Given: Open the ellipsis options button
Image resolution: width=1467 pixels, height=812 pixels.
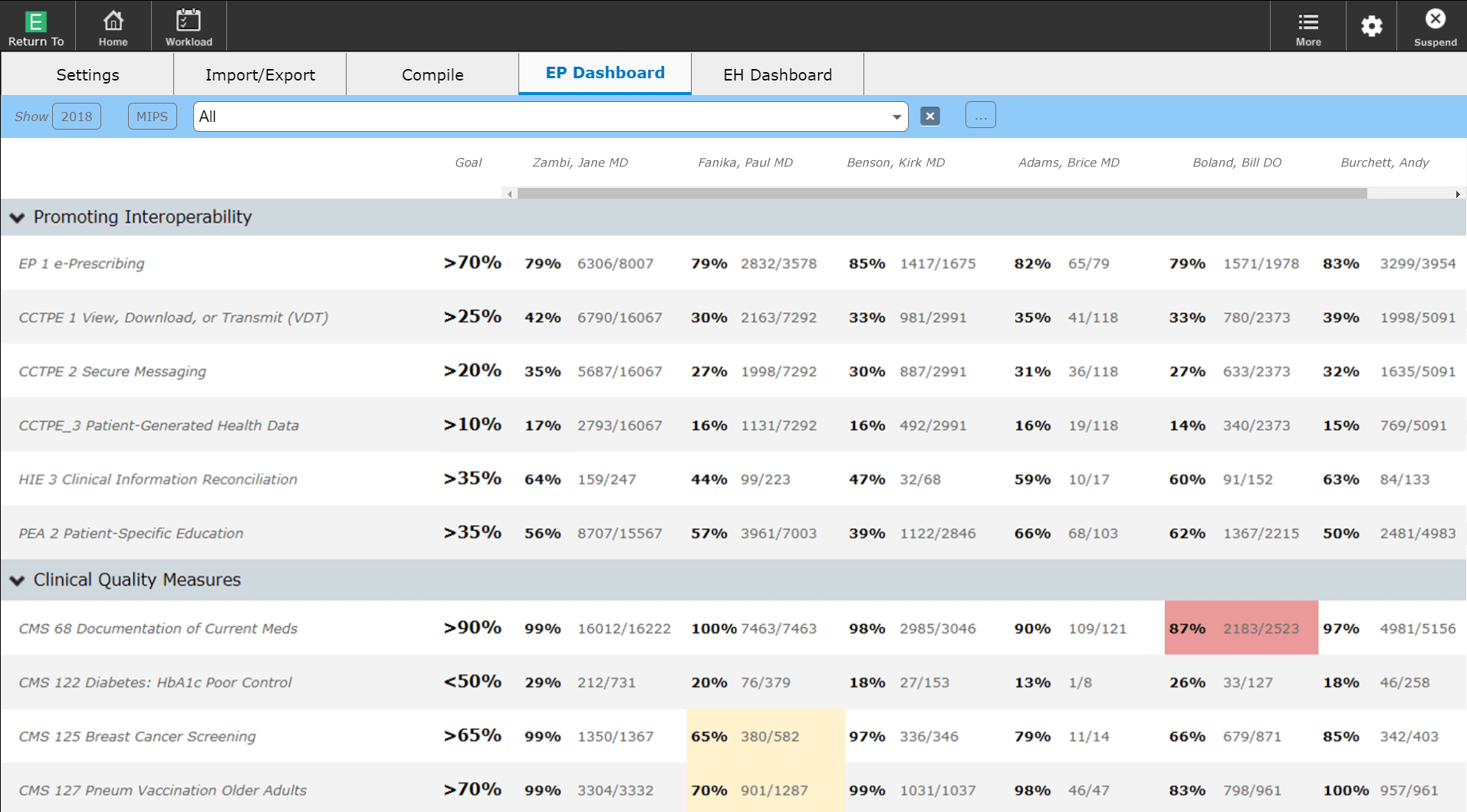Looking at the screenshot, I should click(980, 116).
